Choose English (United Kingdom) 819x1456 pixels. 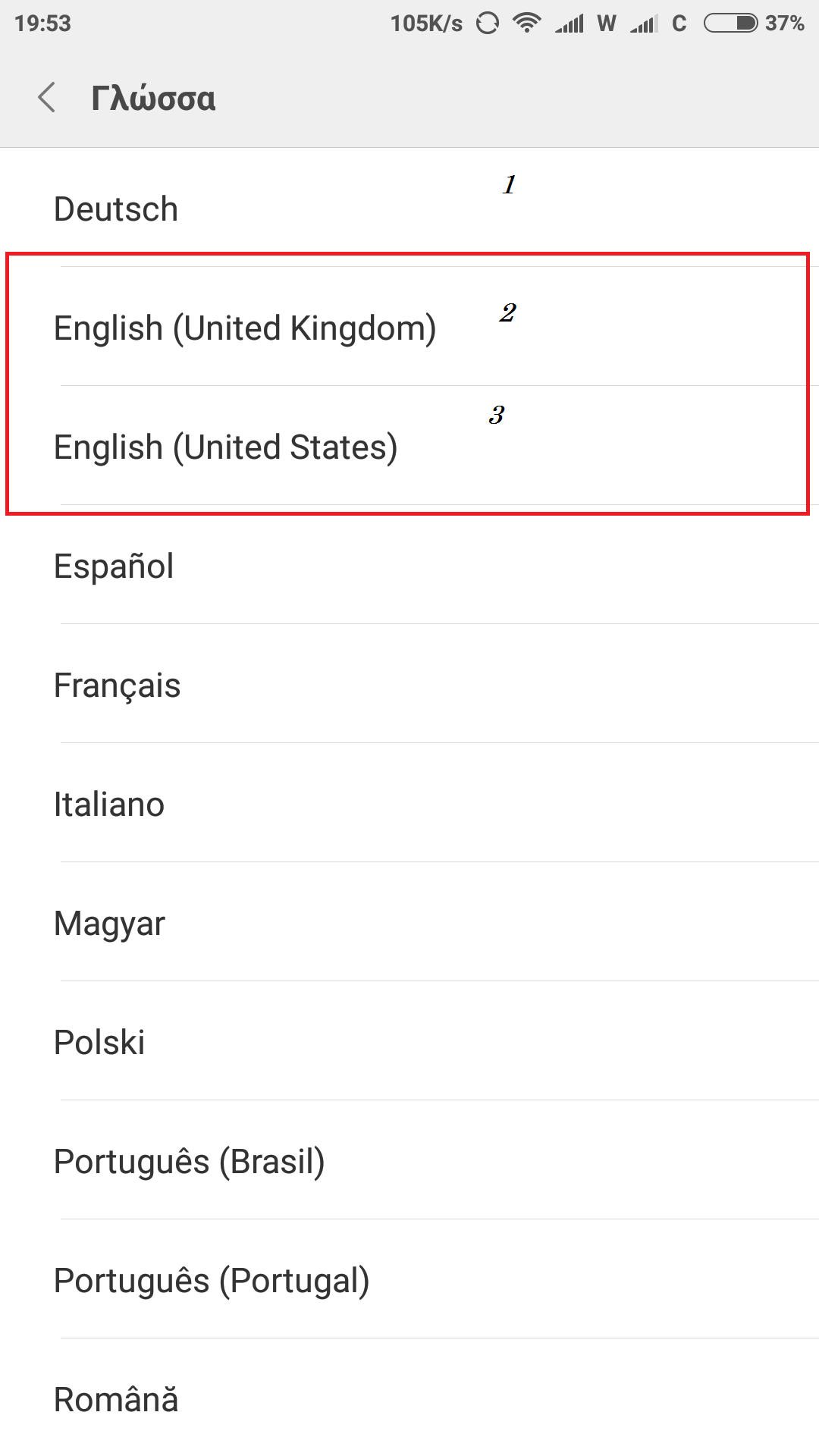(245, 328)
